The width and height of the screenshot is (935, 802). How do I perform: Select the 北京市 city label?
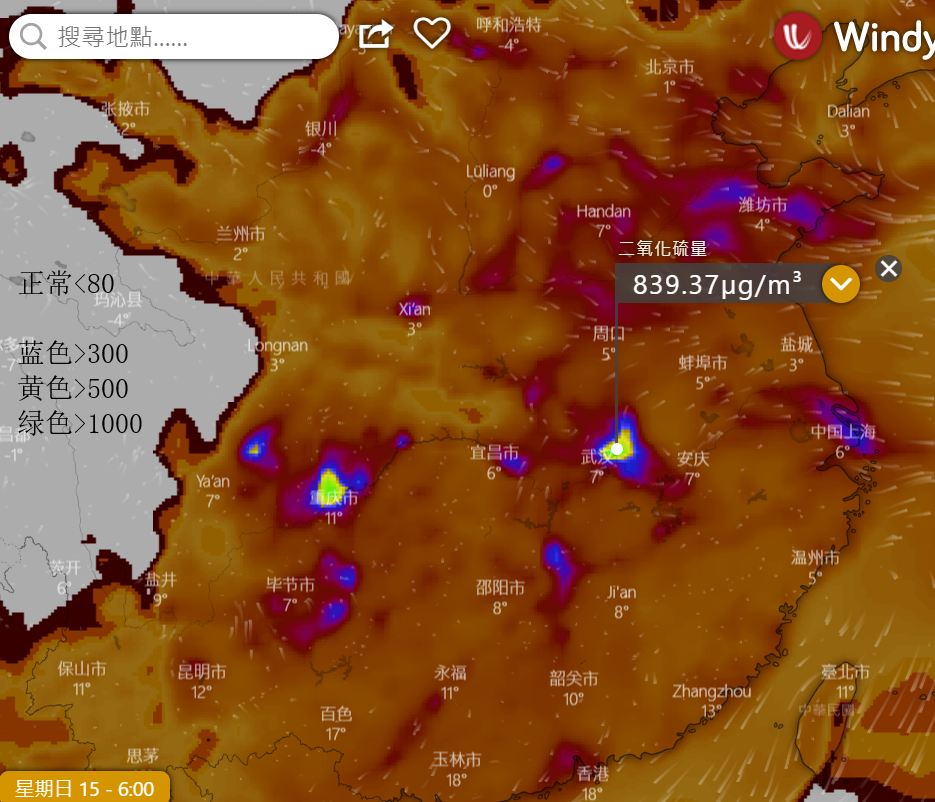click(x=669, y=68)
